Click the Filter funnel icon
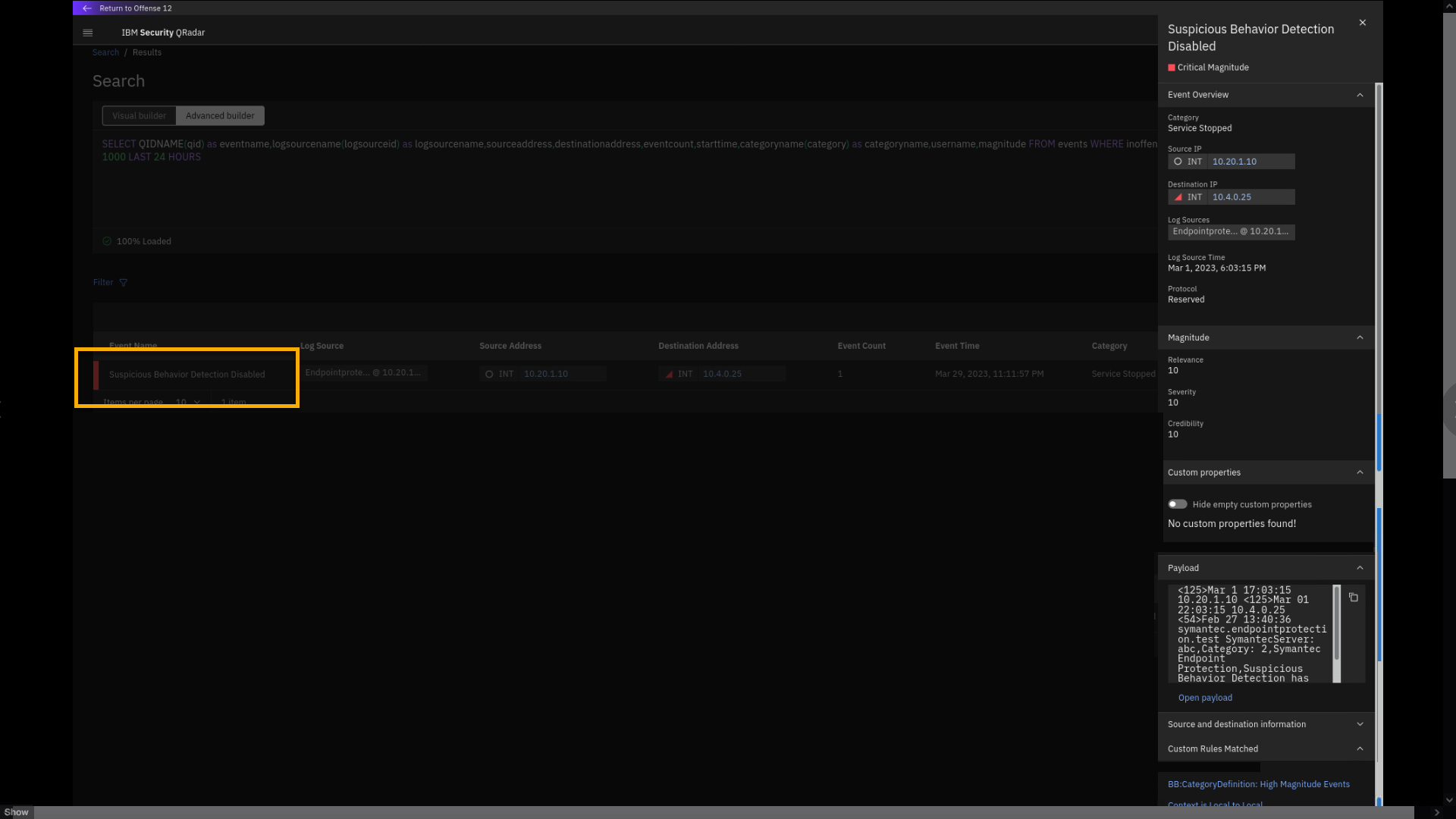The image size is (1456, 819). 124,283
